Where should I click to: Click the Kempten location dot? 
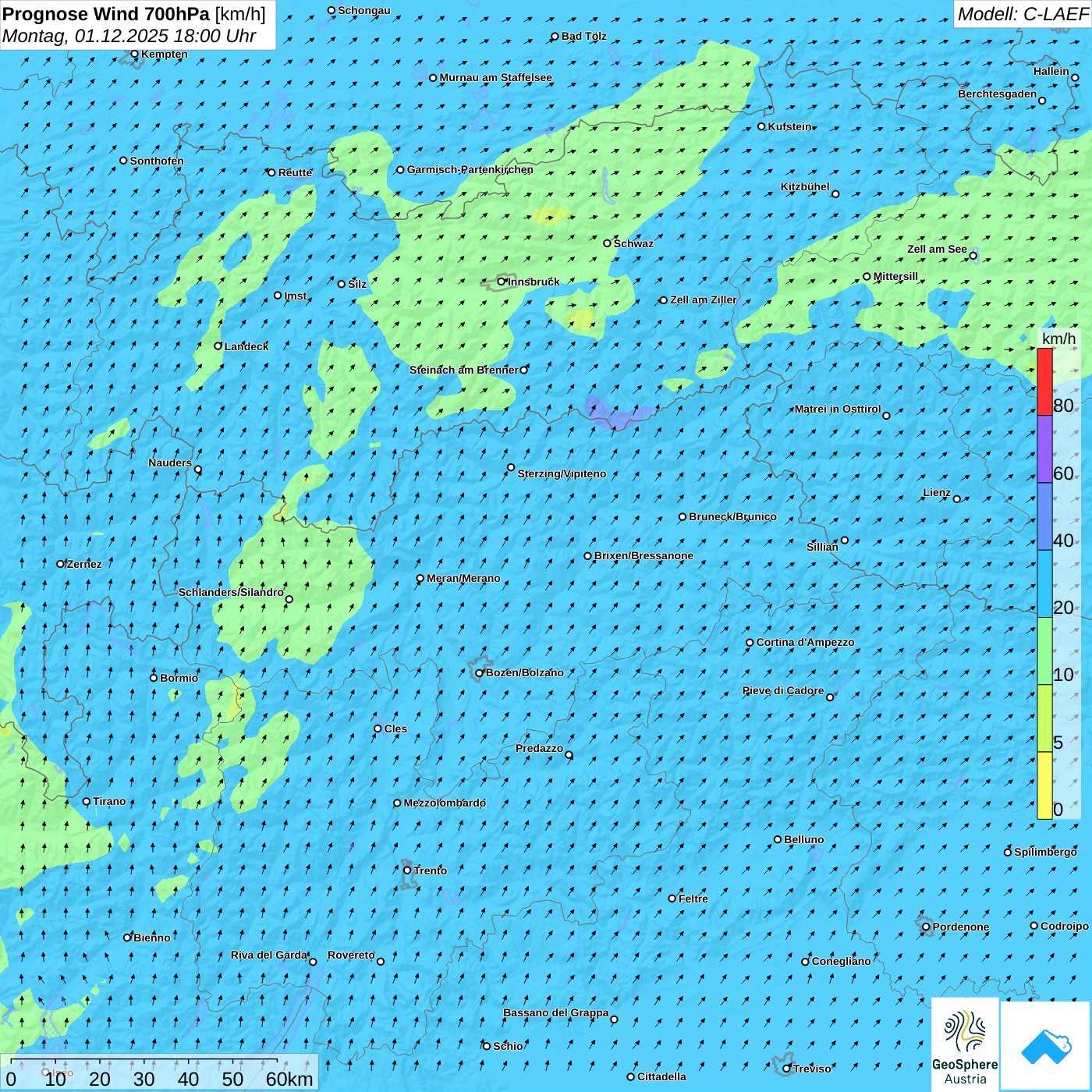[135, 54]
